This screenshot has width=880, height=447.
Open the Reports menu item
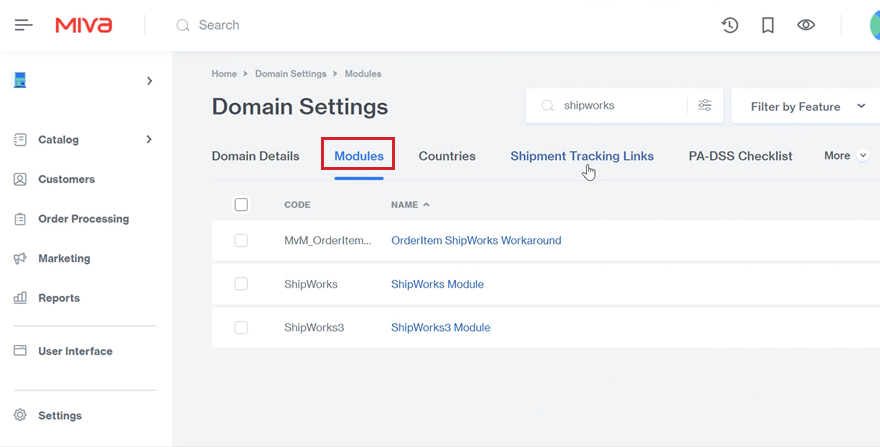click(59, 298)
